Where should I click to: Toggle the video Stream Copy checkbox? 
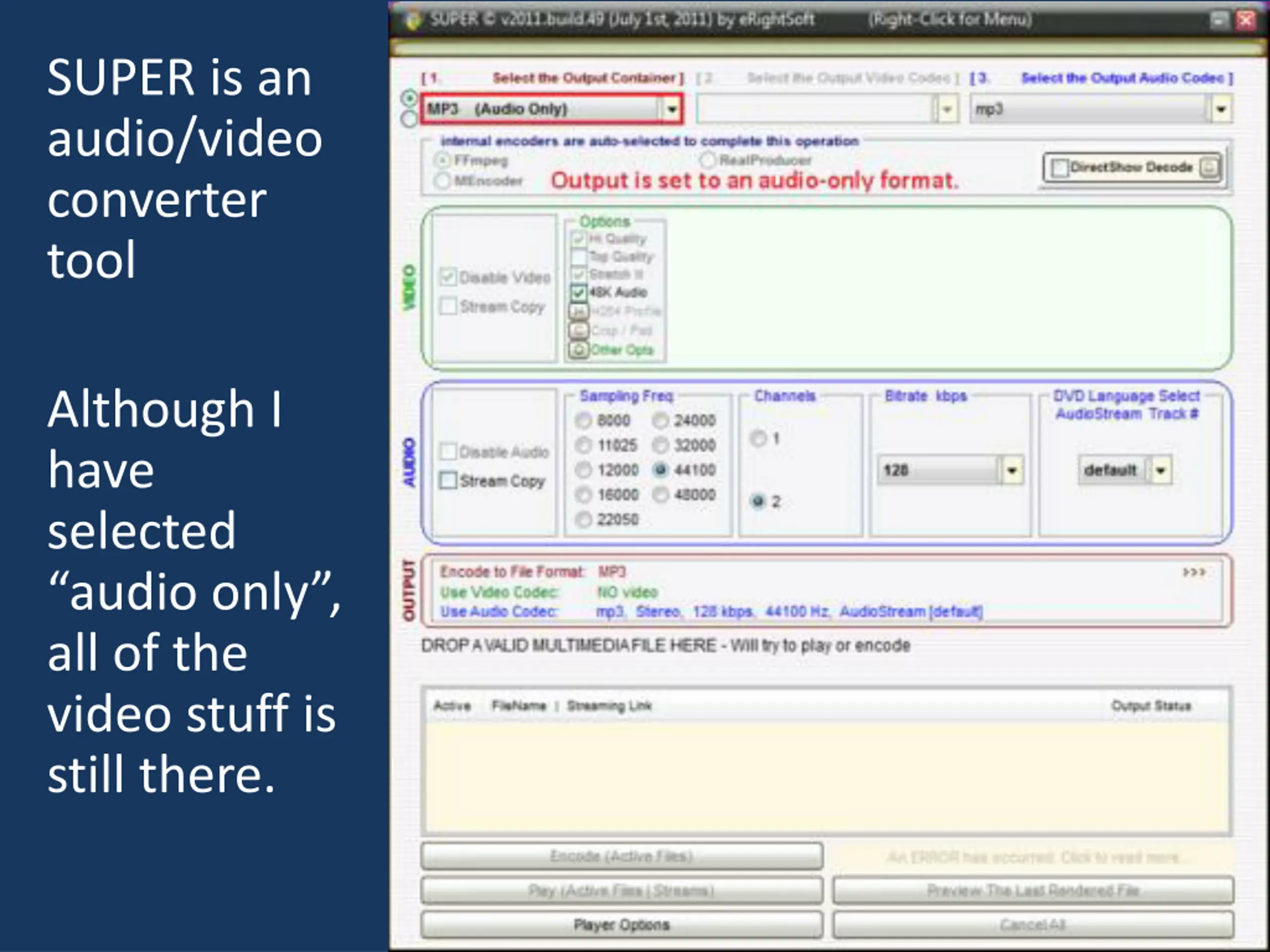448,306
